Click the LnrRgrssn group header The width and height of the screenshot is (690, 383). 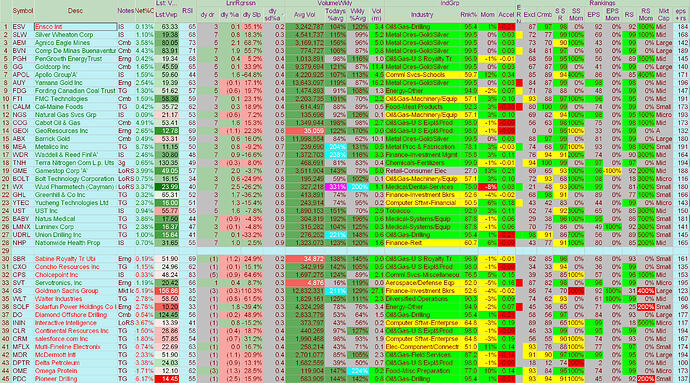click(x=241, y=3)
